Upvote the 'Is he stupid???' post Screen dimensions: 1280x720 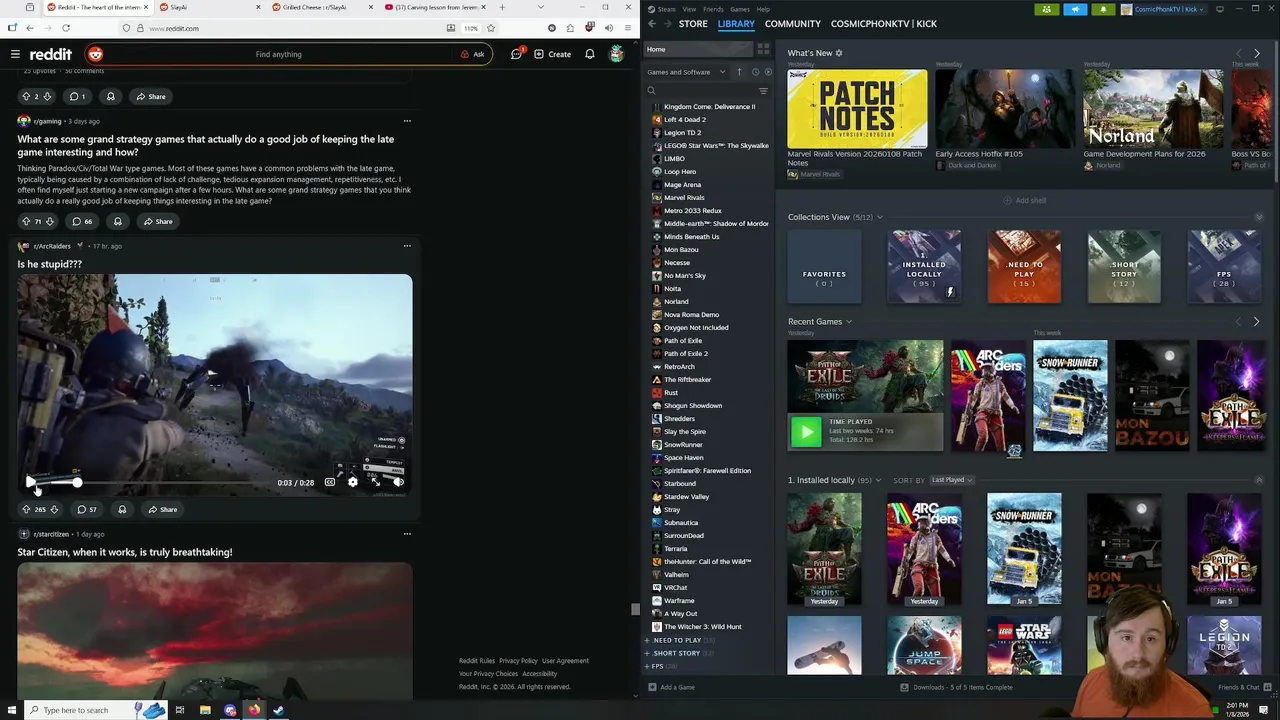tap(26, 509)
